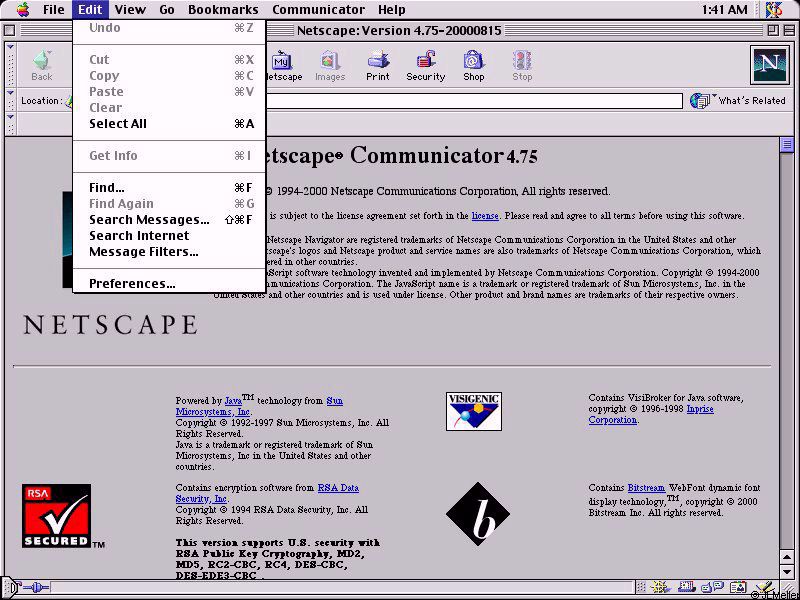The width and height of the screenshot is (800, 600).
Task: Open Newsgroups chat-bubble icon in component bar
Action: [x=712, y=588]
